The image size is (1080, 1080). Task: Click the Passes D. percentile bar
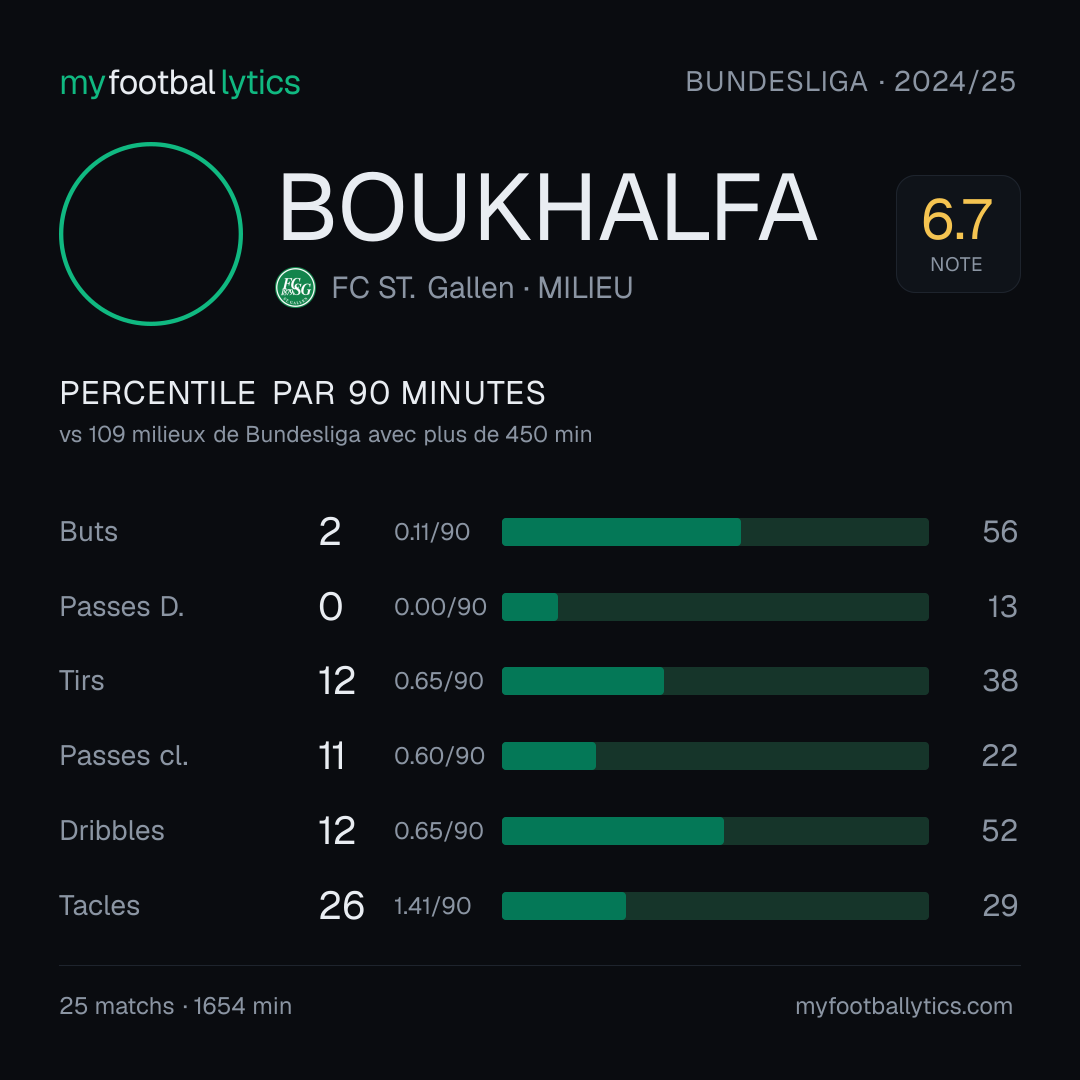(715, 607)
